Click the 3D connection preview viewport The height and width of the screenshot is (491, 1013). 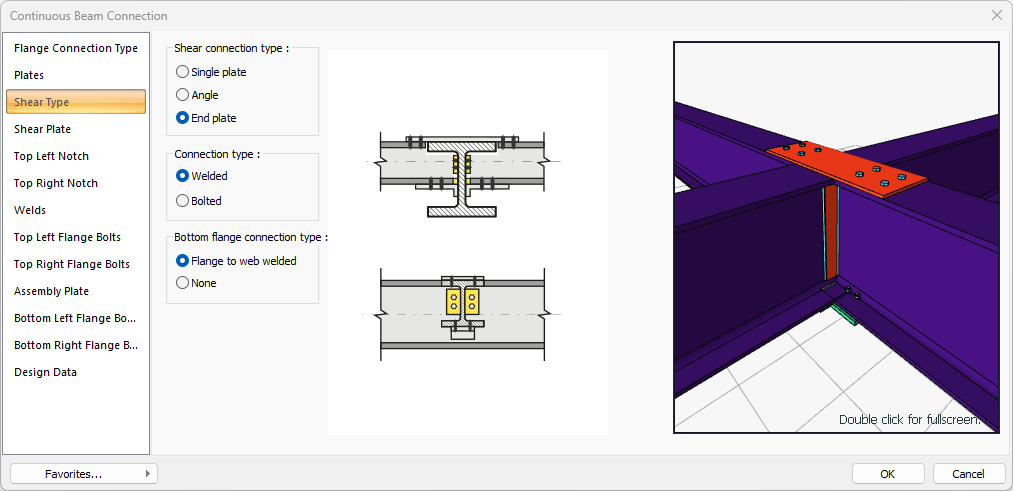tap(836, 237)
